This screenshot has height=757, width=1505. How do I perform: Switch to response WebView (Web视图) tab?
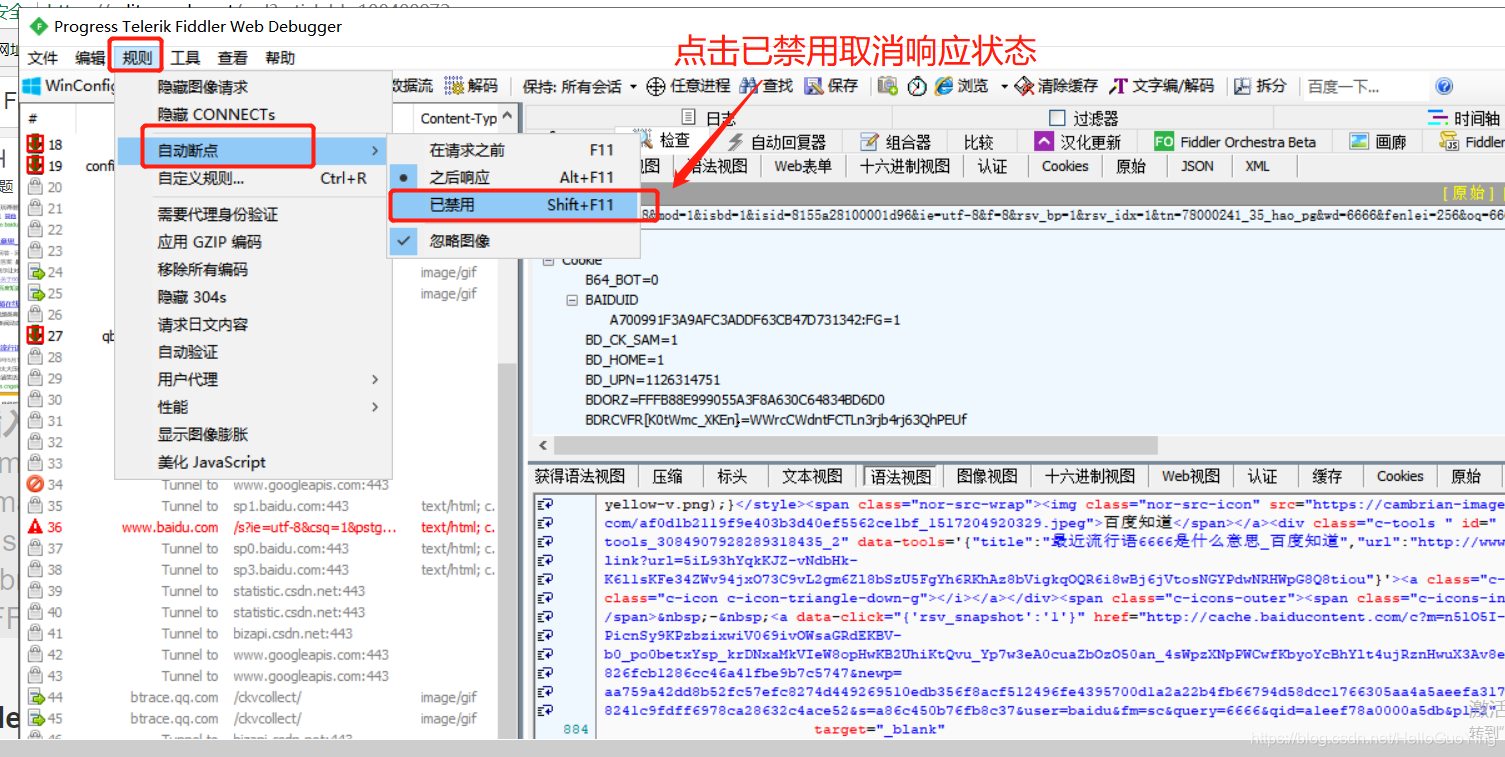coord(1190,476)
